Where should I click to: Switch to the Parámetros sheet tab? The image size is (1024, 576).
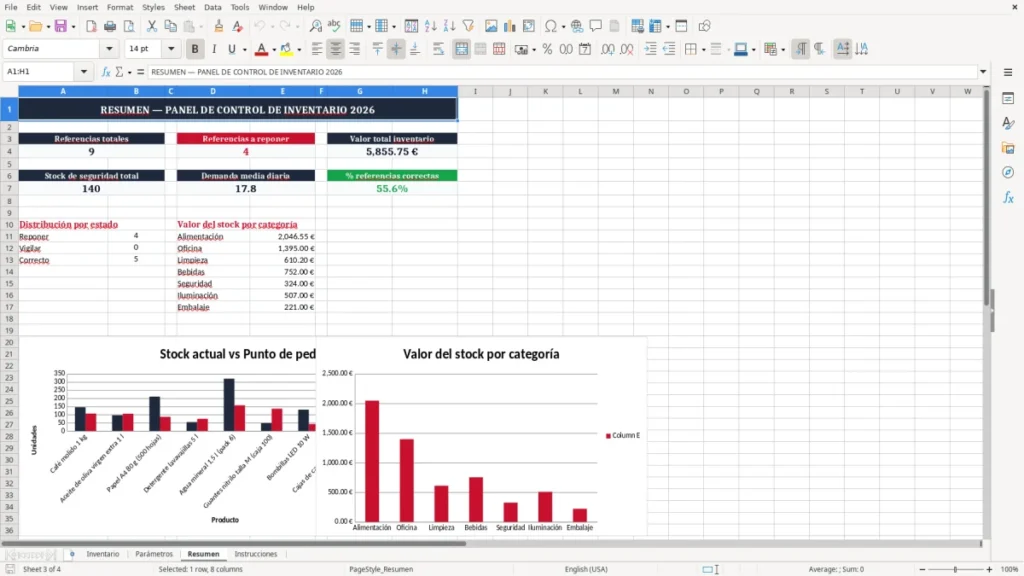[154, 554]
